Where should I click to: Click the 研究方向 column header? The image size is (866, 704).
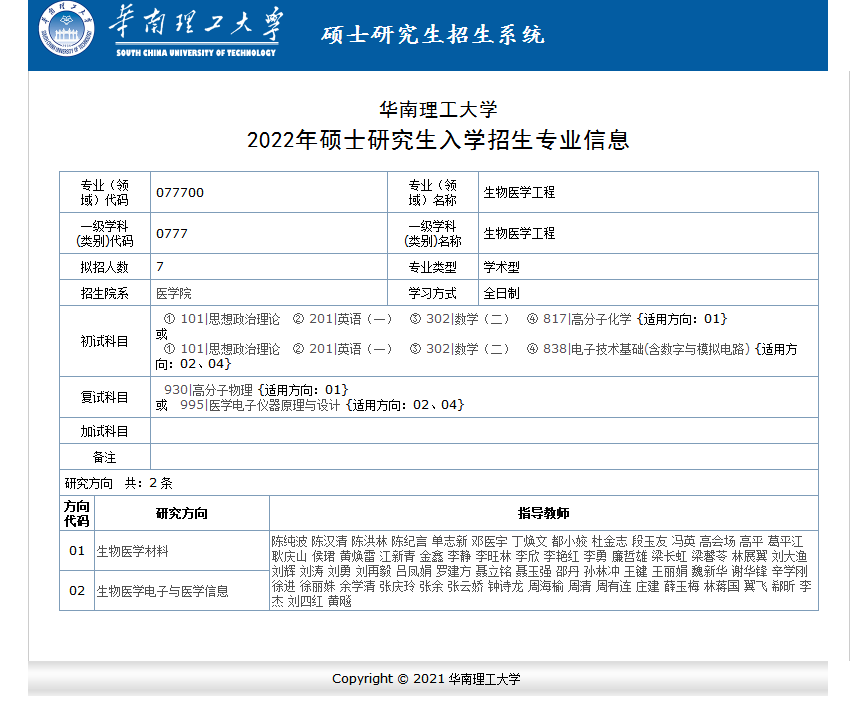click(182, 514)
